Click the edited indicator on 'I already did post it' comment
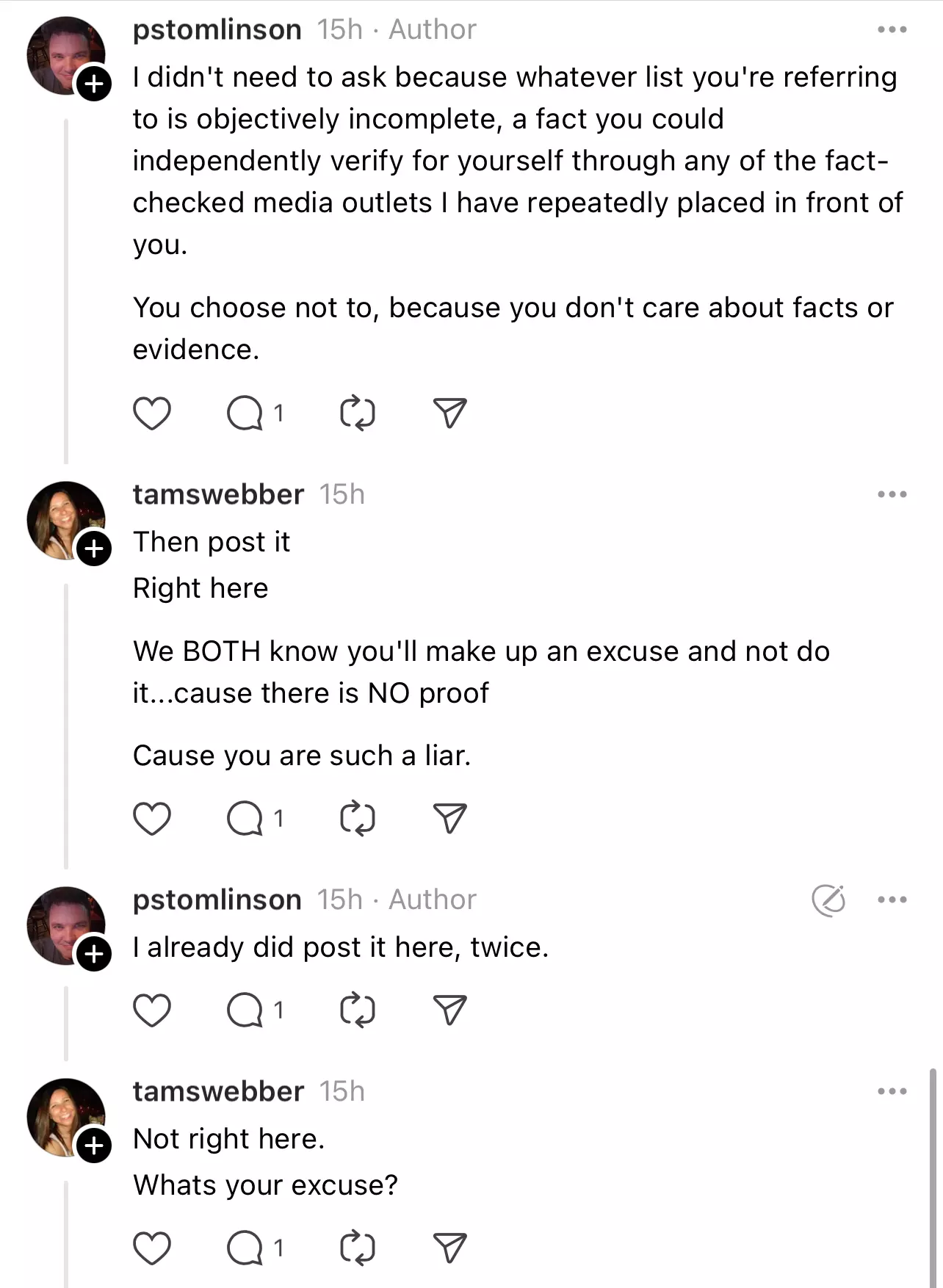This screenshot has height=1288, width=943. 828,900
